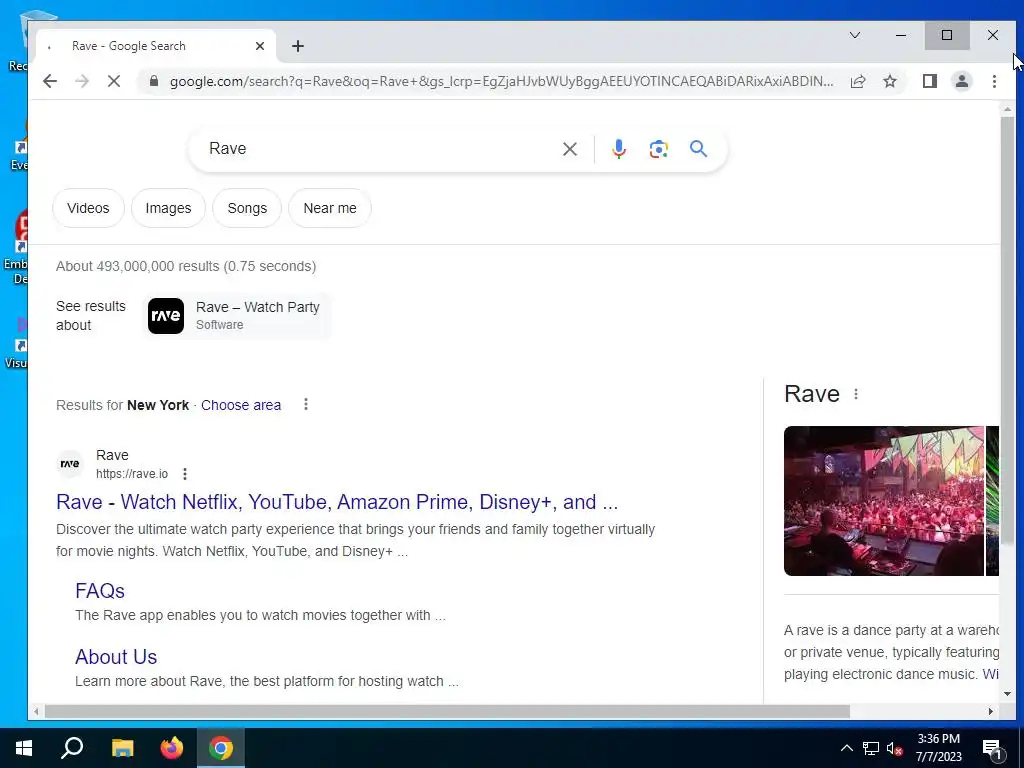The height and width of the screenshot is (768, 1024).
Task: Stop loading the page
Action: pos(114,81)
